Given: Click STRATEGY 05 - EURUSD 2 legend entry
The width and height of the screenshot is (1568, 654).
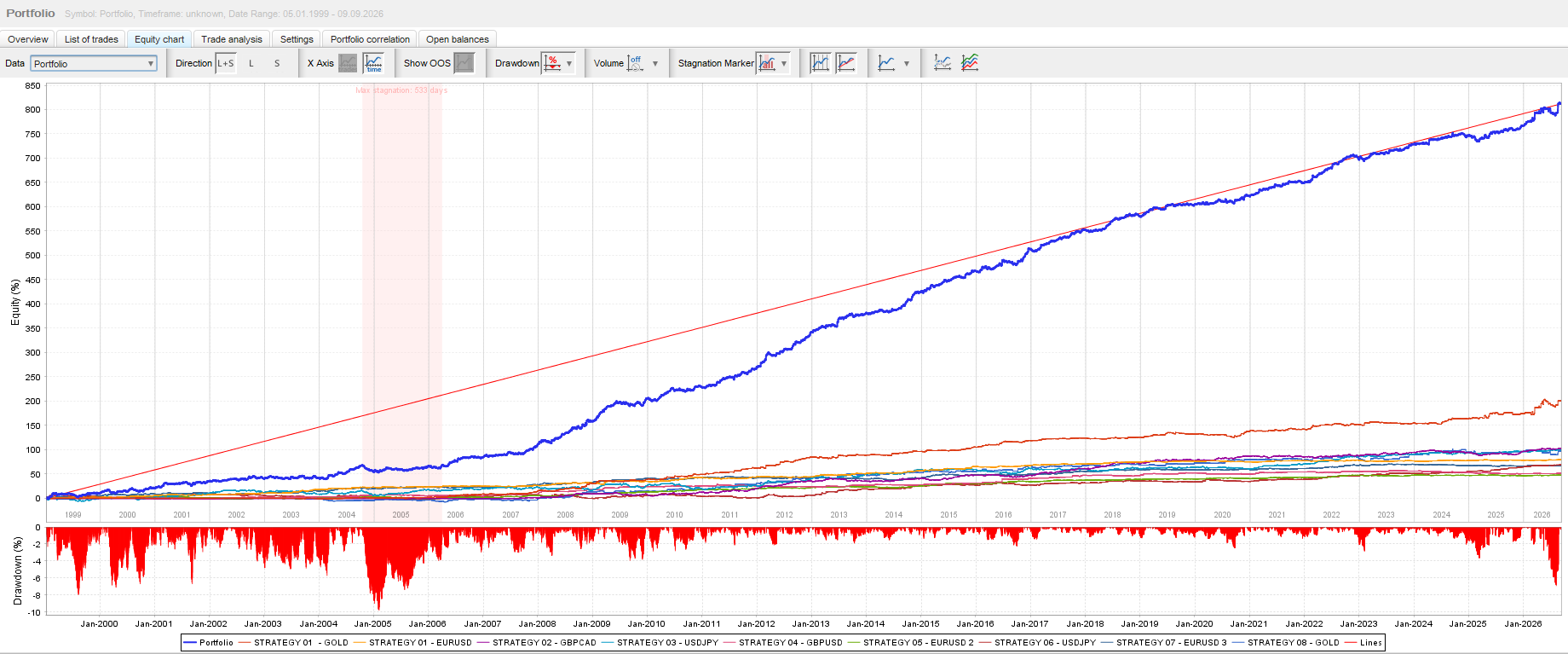Looking at the screenshot, I should (911, 643).
